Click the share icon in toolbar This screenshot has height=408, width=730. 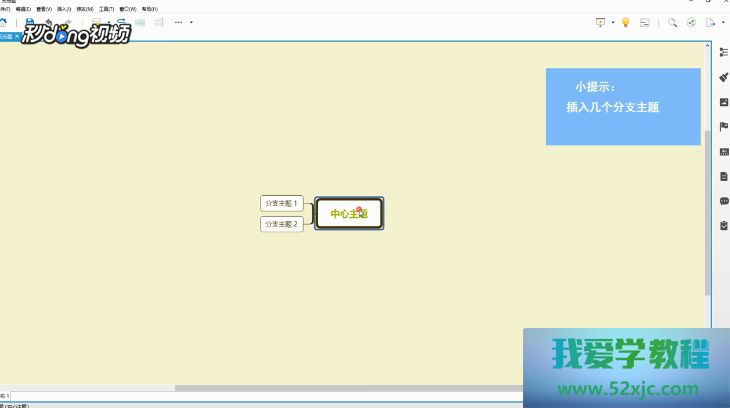[x=691, y=22]
